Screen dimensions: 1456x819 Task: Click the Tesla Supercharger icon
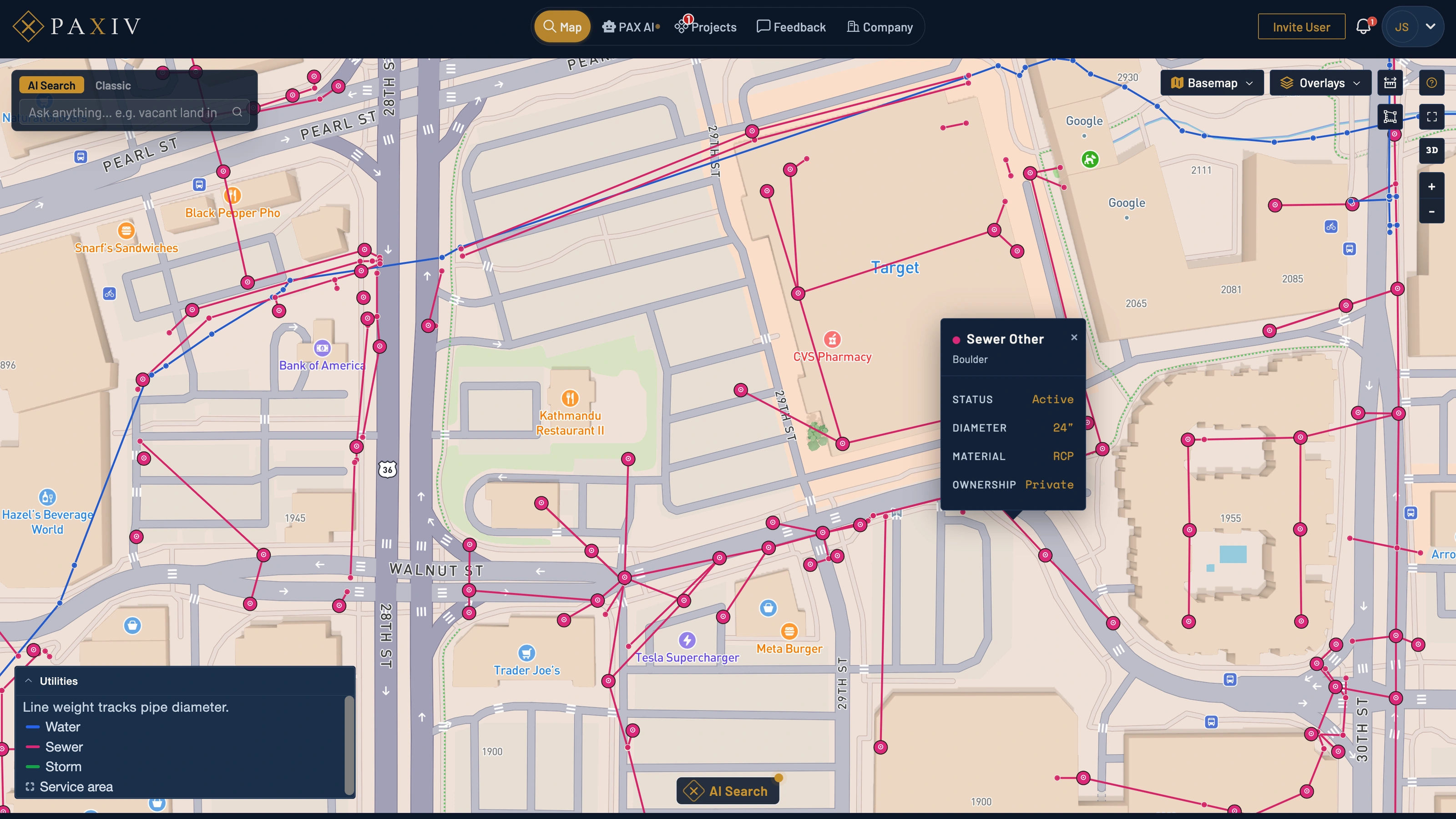pyautogui.click(x=687, y=640)
